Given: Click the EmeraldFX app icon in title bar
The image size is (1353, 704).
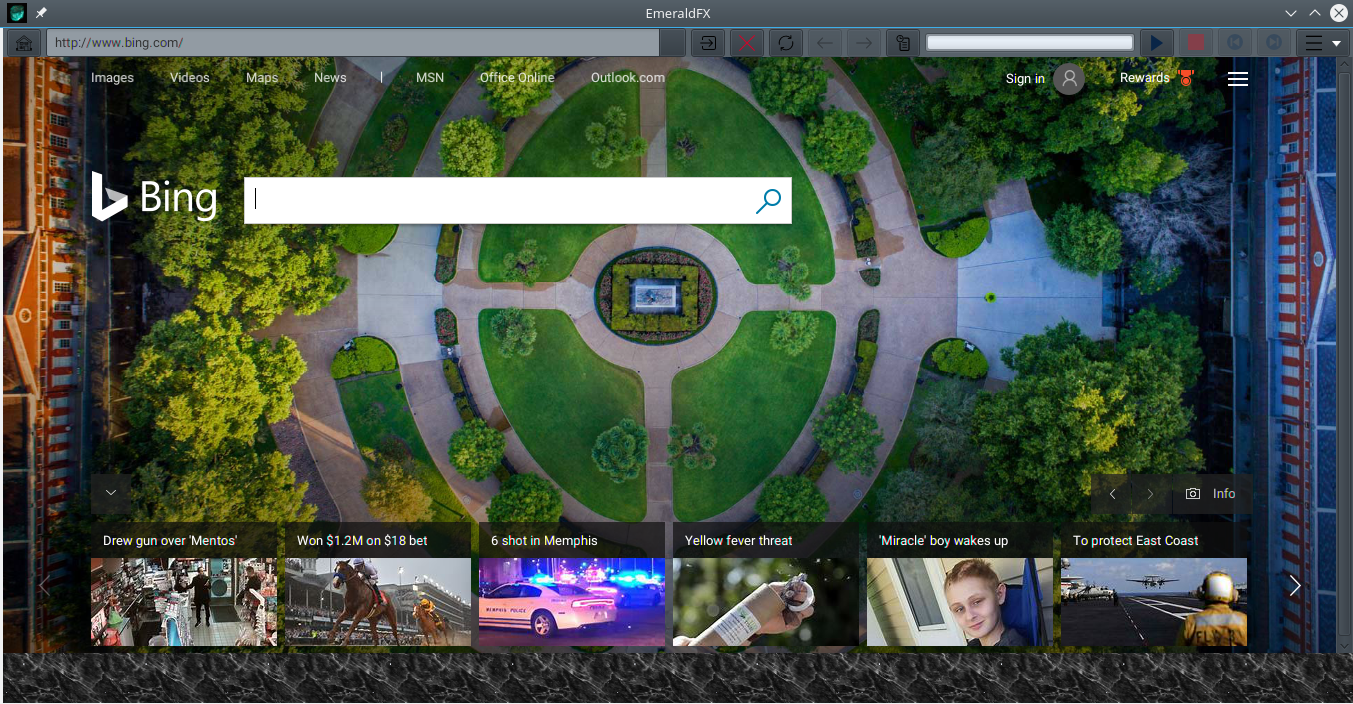Looking at the screenshot, I should pyautogui.click(x=16, y=13).
